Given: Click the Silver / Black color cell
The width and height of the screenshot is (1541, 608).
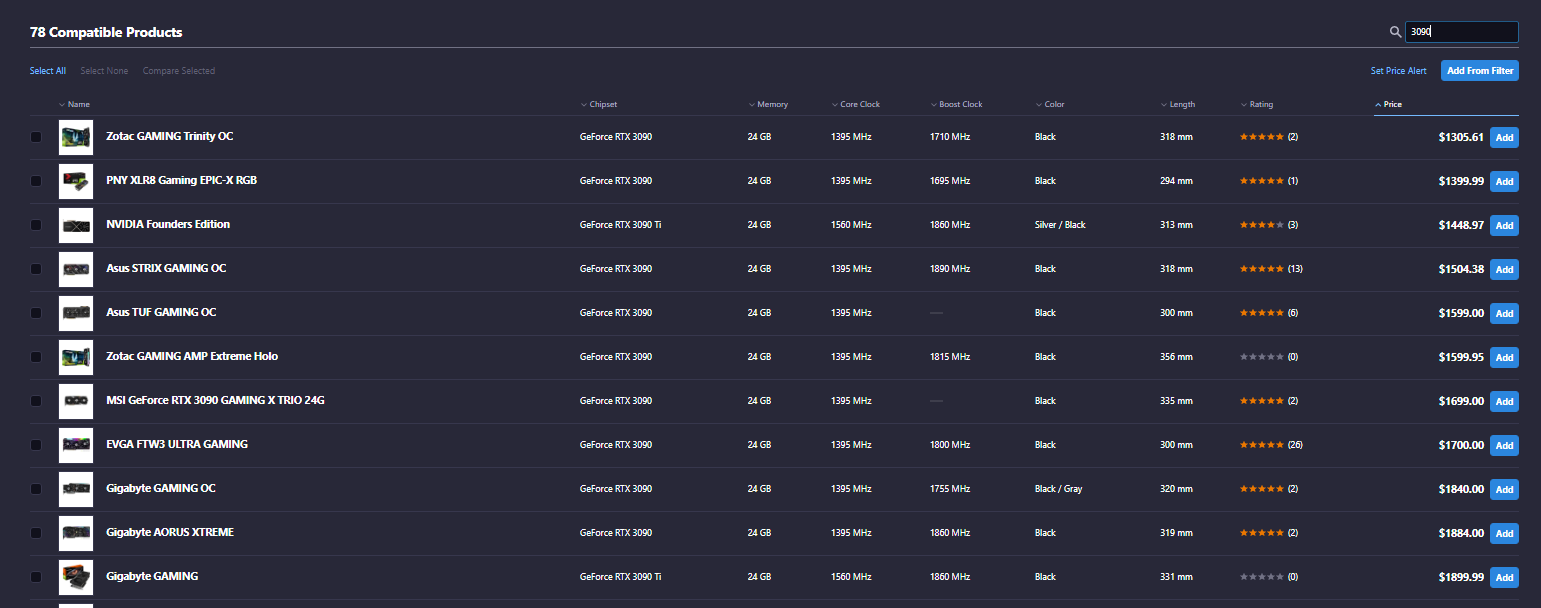Looking at the screenshot, I should 1060,225.
